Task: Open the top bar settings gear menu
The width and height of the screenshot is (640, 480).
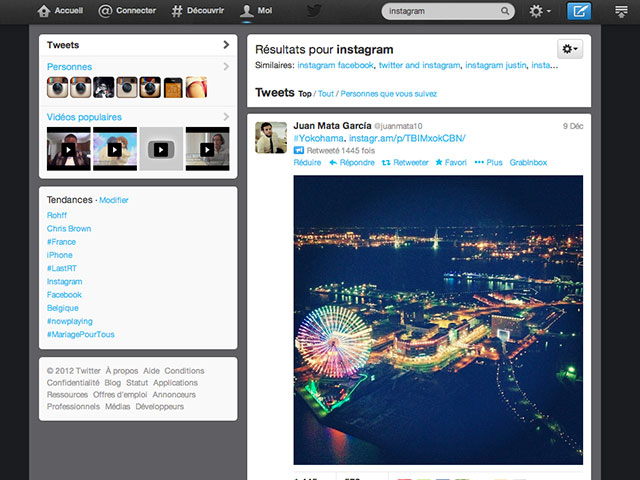Action: pos(540,11)
